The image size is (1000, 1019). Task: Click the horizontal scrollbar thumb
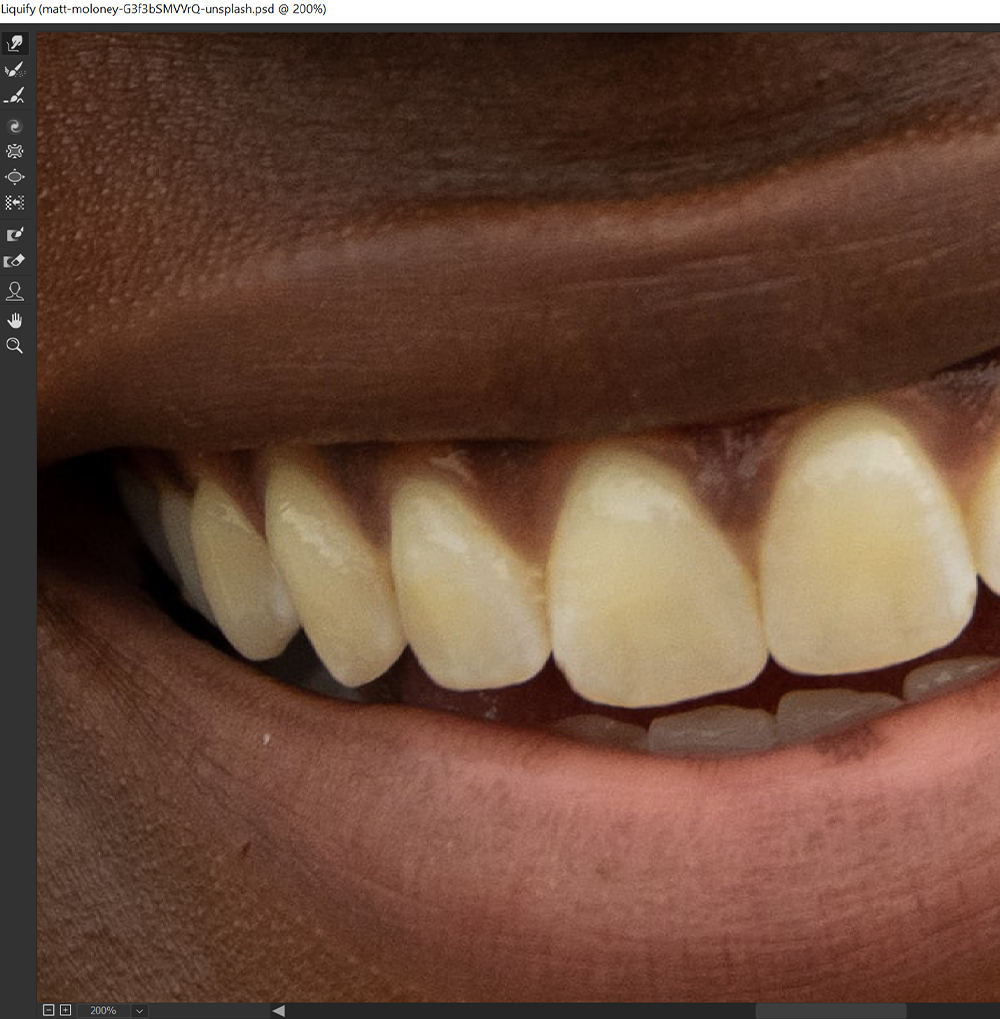[831, 1011]
